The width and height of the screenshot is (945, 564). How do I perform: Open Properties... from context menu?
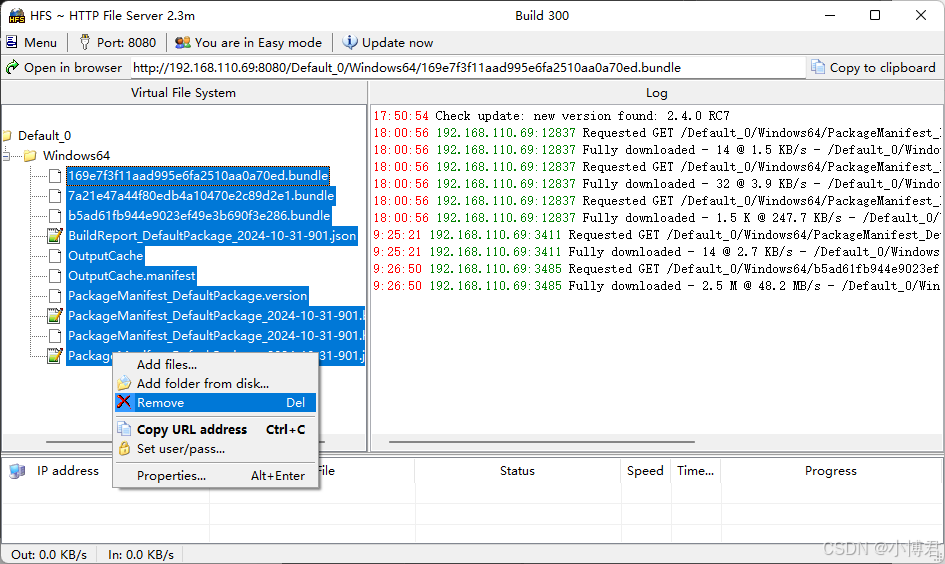click(215, 475)
